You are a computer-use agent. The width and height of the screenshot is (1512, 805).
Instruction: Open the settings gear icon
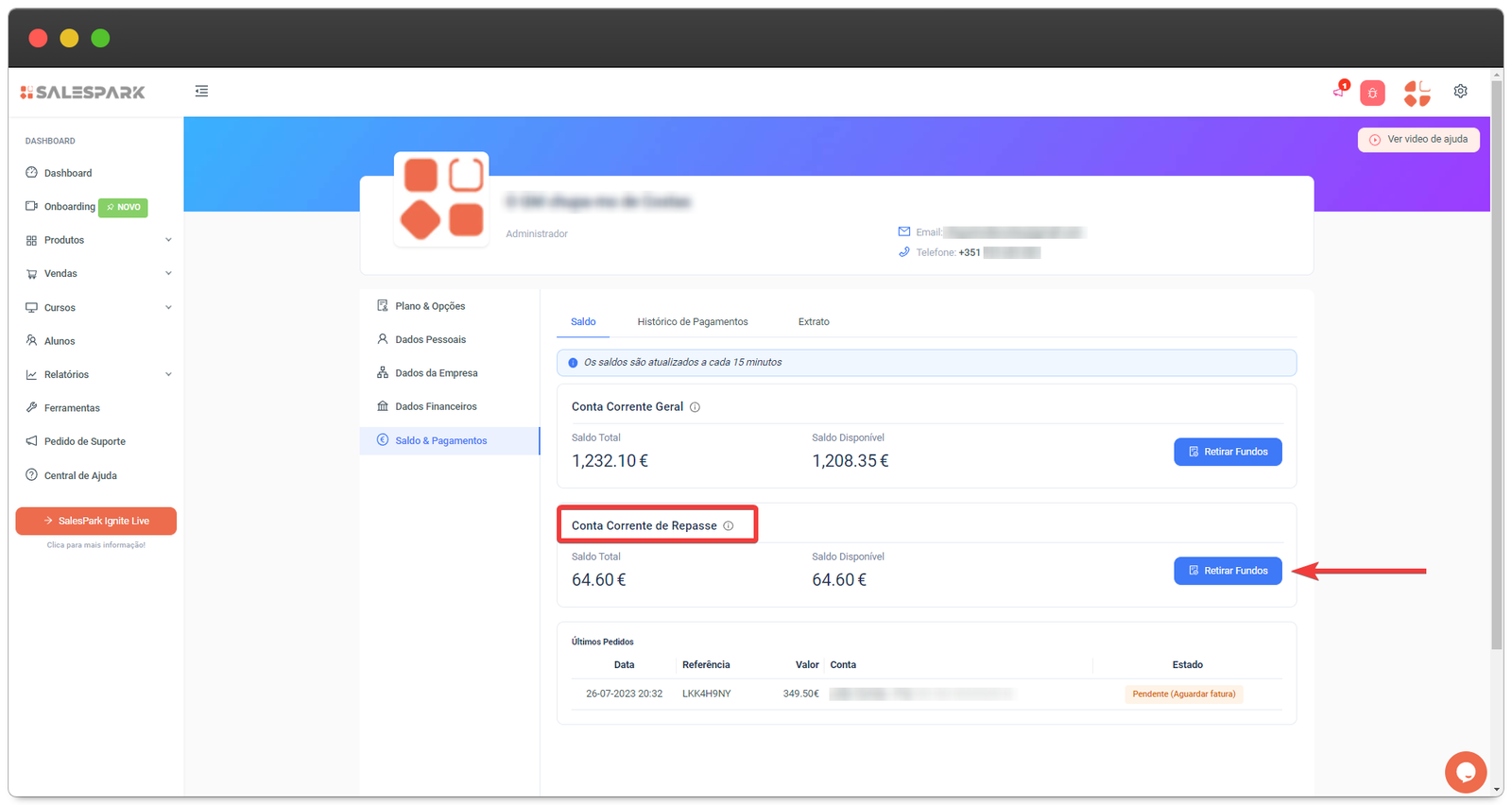(1460, 92)
